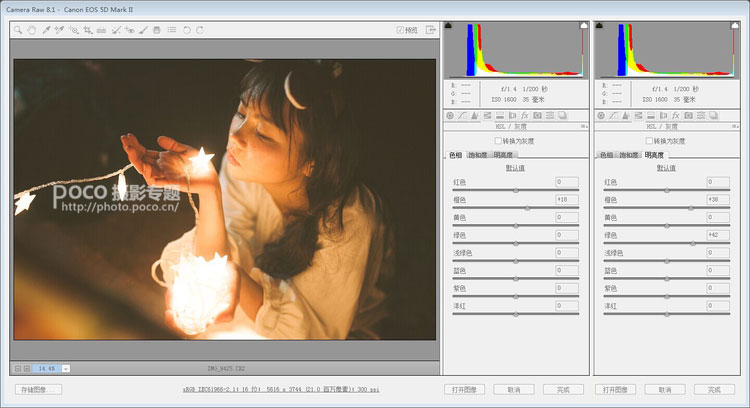Viewport: 750px width, 408px height.
Task: Toggle the 预览 preview checkbox
Action: (400, 30)
